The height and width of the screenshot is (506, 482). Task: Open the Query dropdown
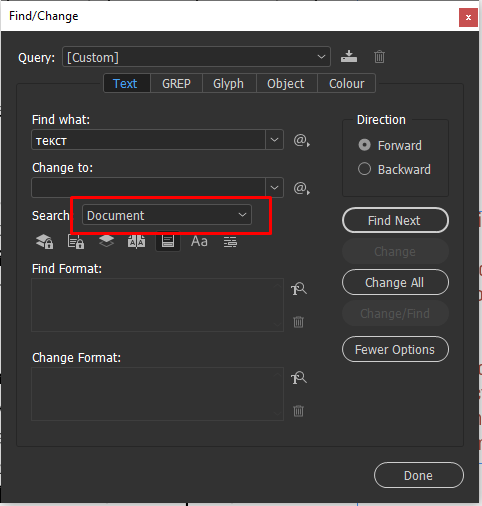coord(196,57)
